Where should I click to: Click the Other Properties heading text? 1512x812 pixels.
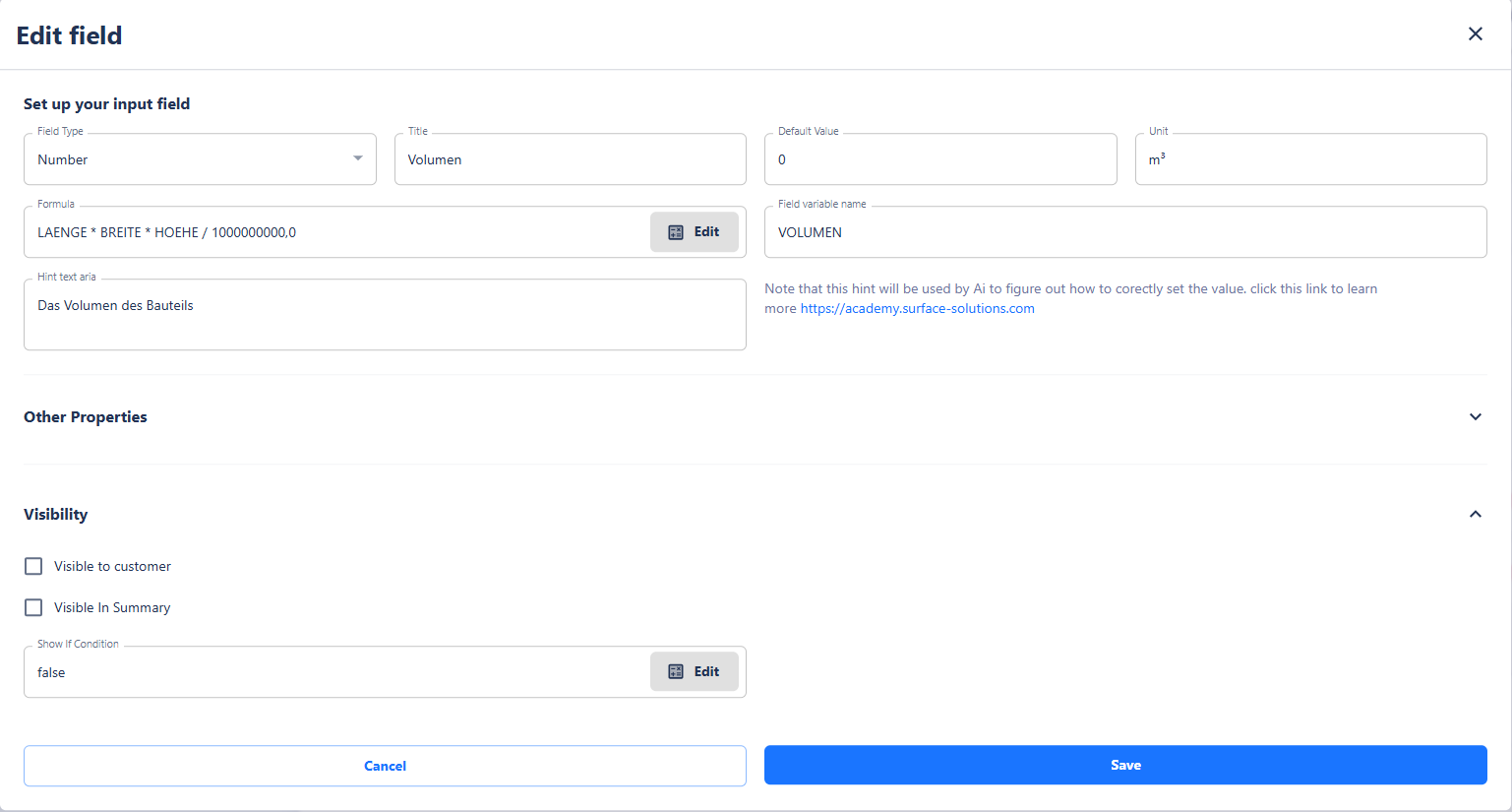pyautogui.click(x=86, y=417)
